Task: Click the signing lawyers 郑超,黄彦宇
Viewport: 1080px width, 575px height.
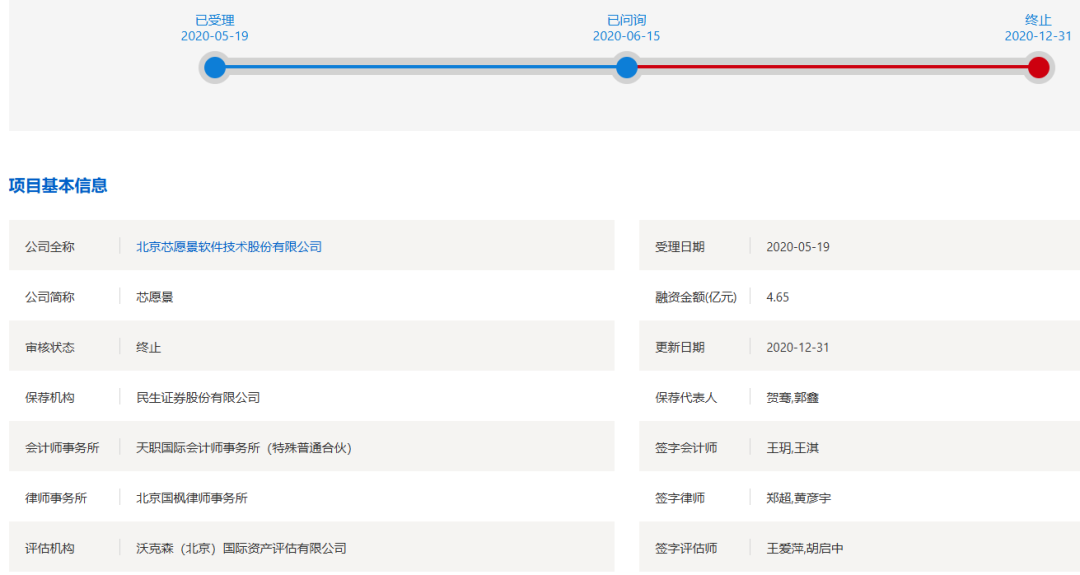Action: [x=799, y=497]
